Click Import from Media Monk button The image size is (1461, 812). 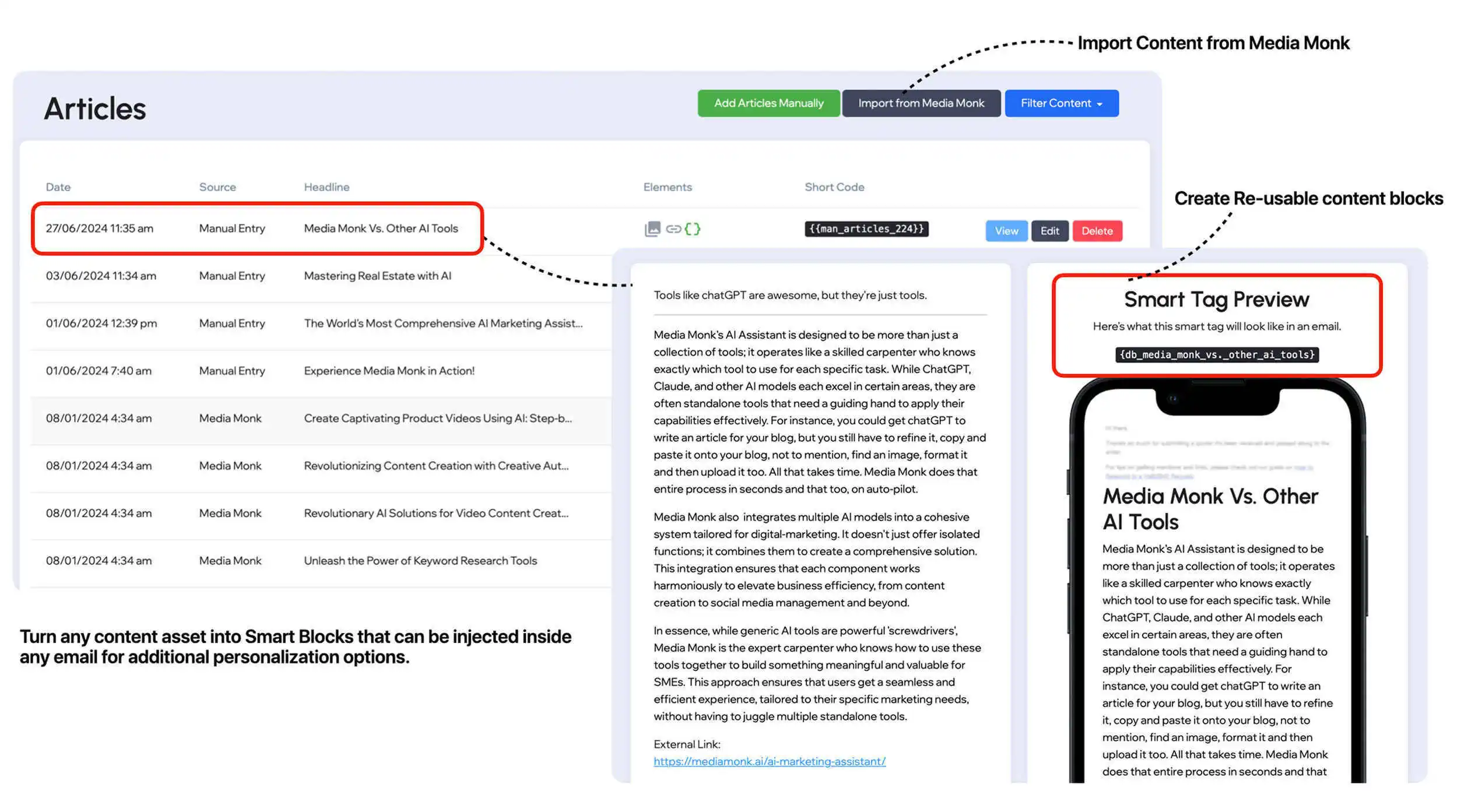click(x=921, y=103)
